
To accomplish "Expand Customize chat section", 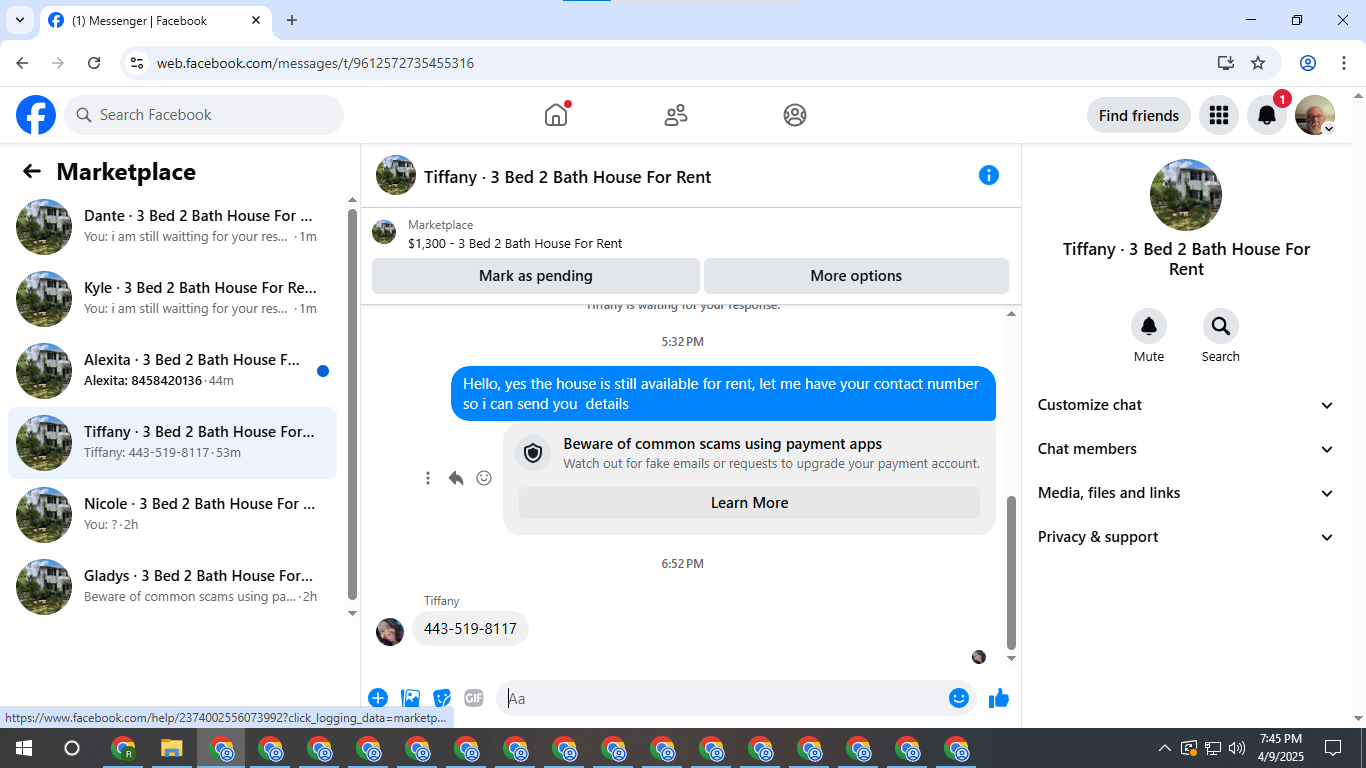I will (x=1186, y=405).
